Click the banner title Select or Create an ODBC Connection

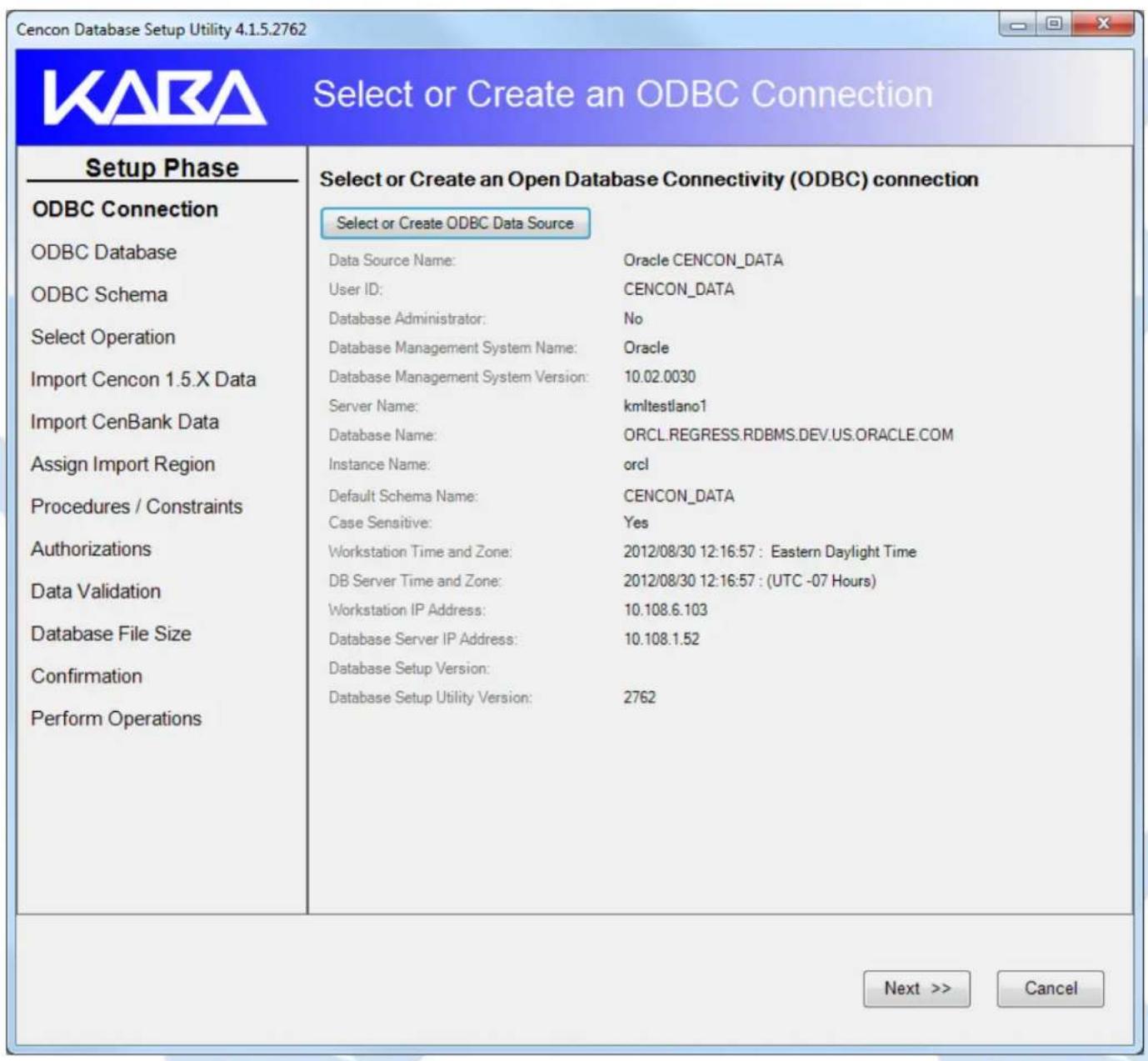(622, 94)
